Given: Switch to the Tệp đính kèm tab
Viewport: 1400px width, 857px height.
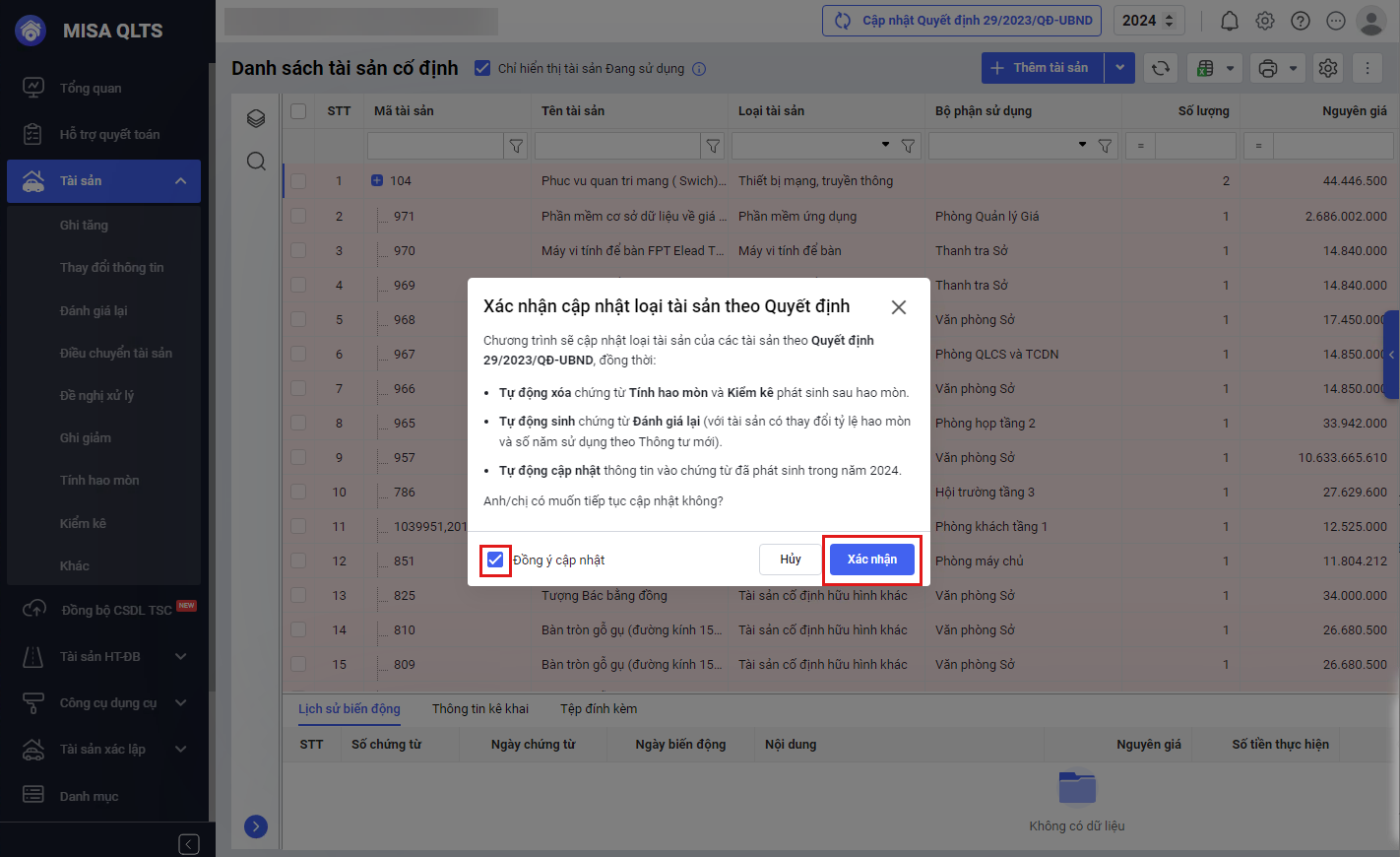Looking at the screenshot, I should [599, 708].
